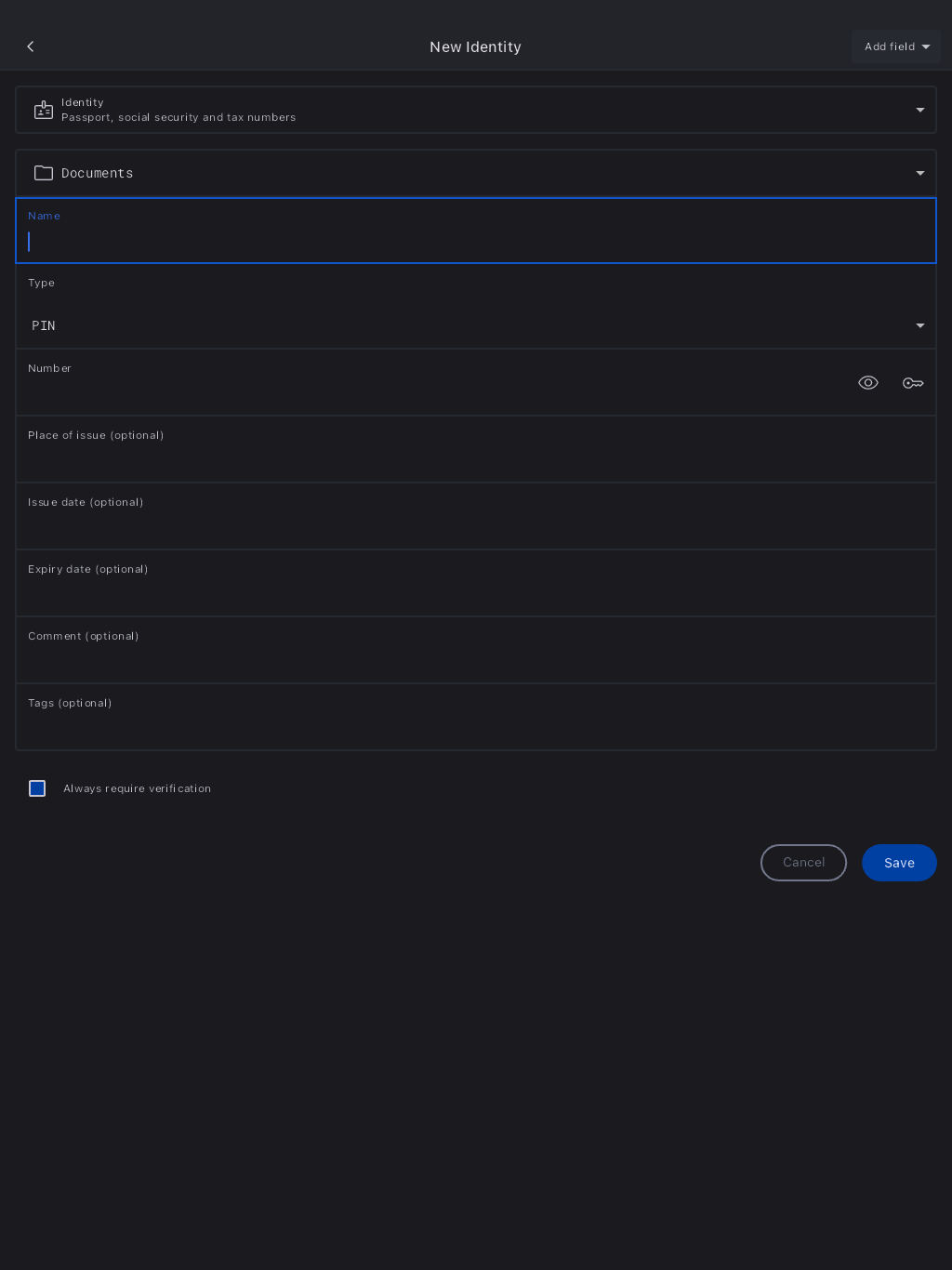Cancel creating the identity

click(803, 863)
